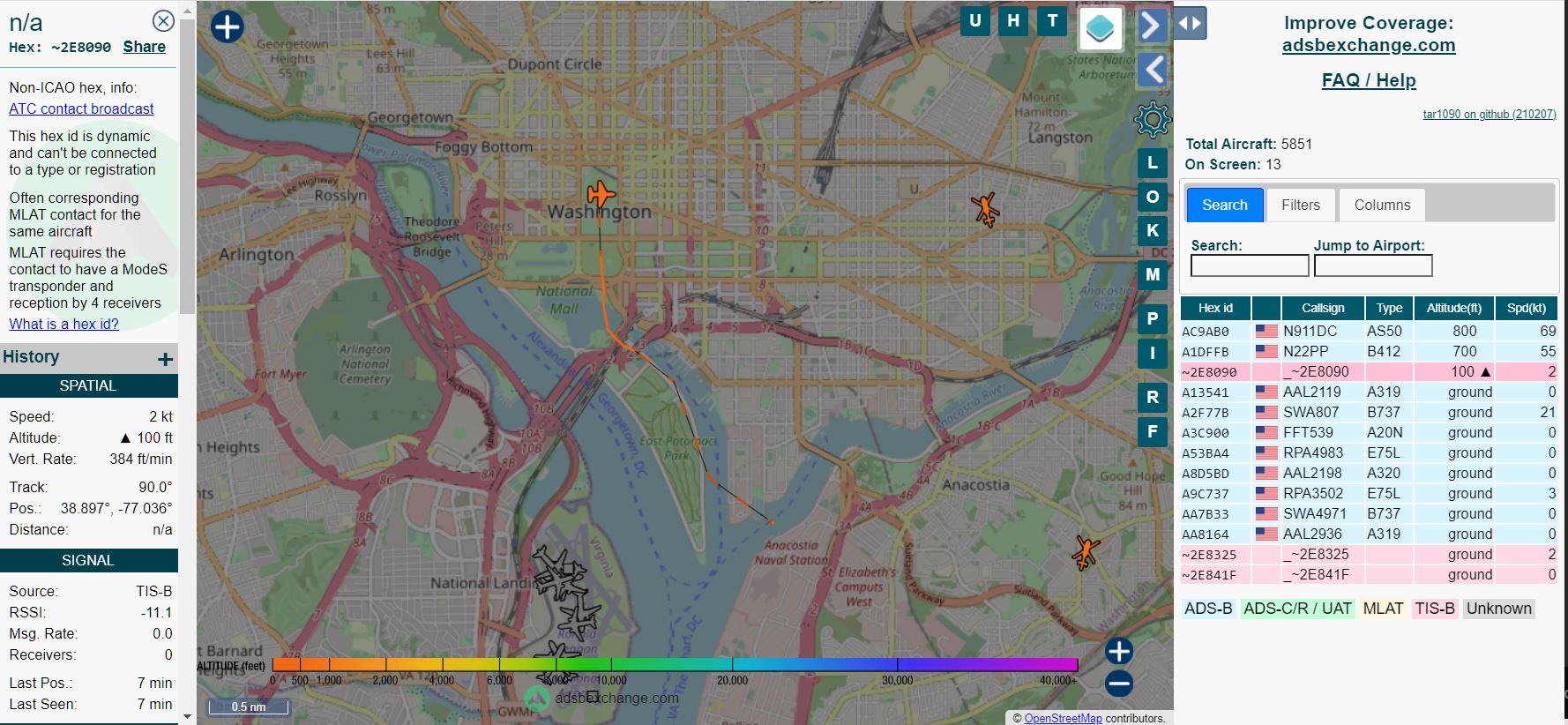Select the N911DC callsign row
The image size is (1568, 725).
click(1369, 332)
